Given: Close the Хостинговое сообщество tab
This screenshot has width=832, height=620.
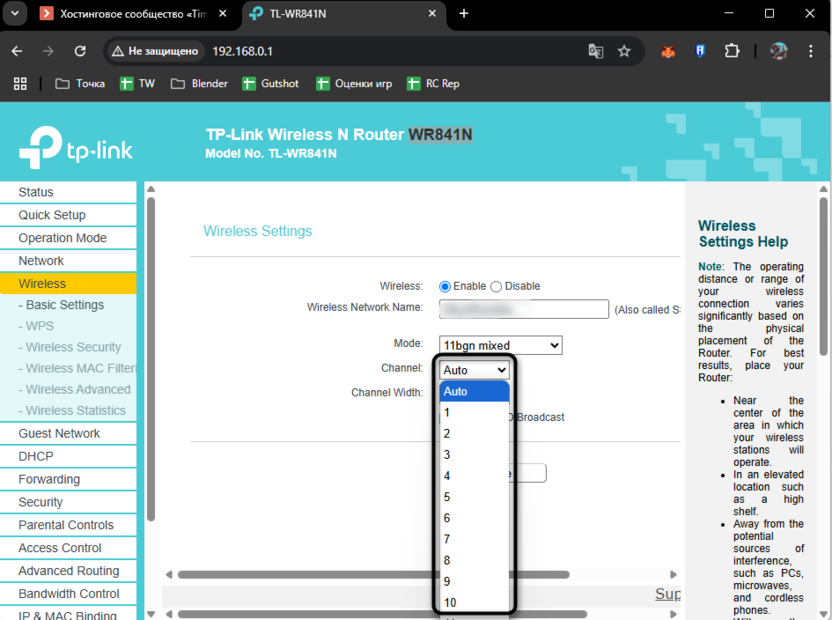Looking at the screenshot, I should [x=223, y=13].
